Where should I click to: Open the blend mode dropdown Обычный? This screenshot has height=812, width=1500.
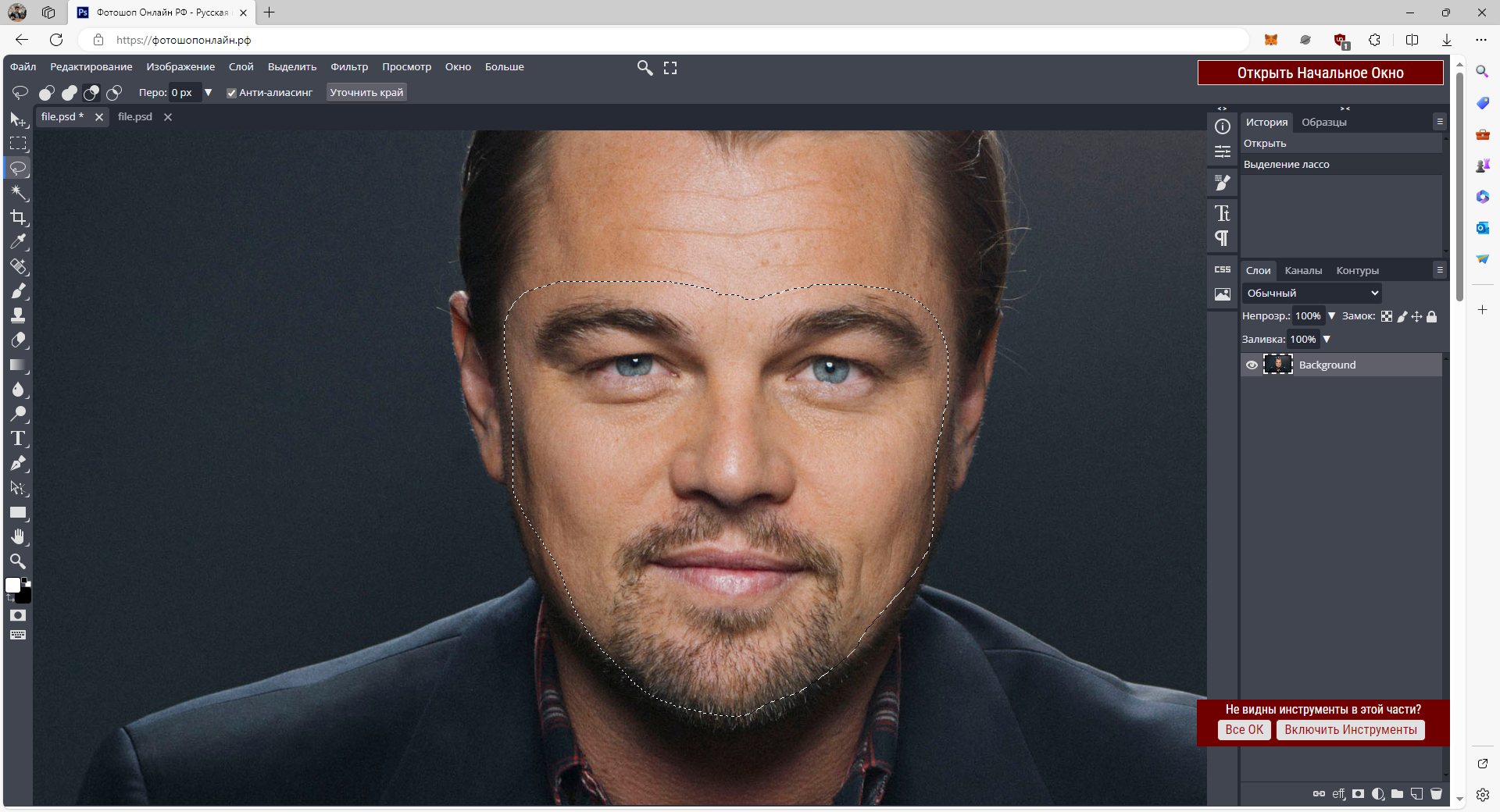(x=1312, y=294)
